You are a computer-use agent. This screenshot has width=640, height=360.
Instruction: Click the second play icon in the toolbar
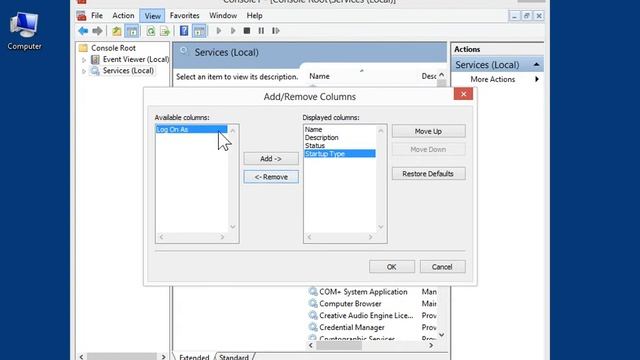tap(233, 31)
